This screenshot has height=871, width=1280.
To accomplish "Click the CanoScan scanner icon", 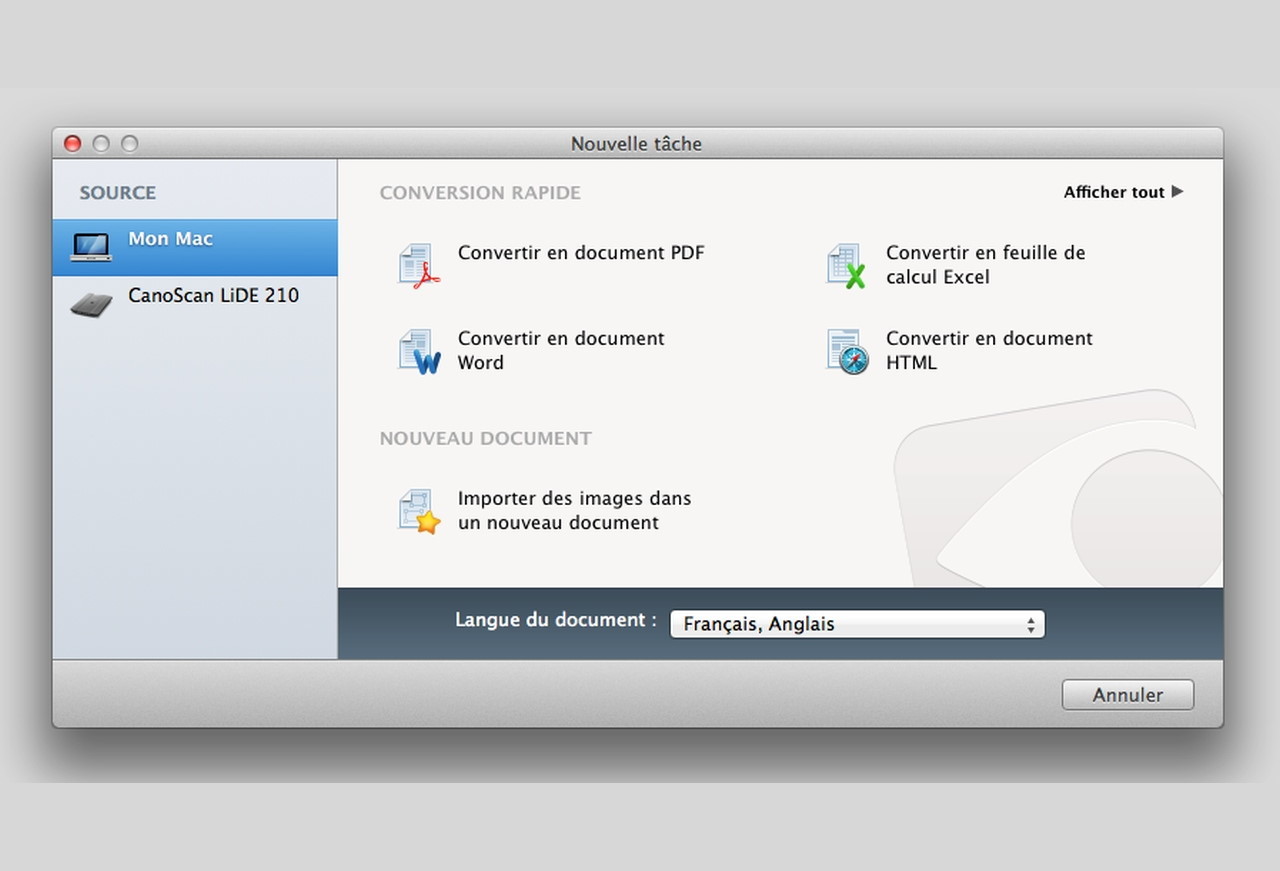I will [x=91, y=304].
